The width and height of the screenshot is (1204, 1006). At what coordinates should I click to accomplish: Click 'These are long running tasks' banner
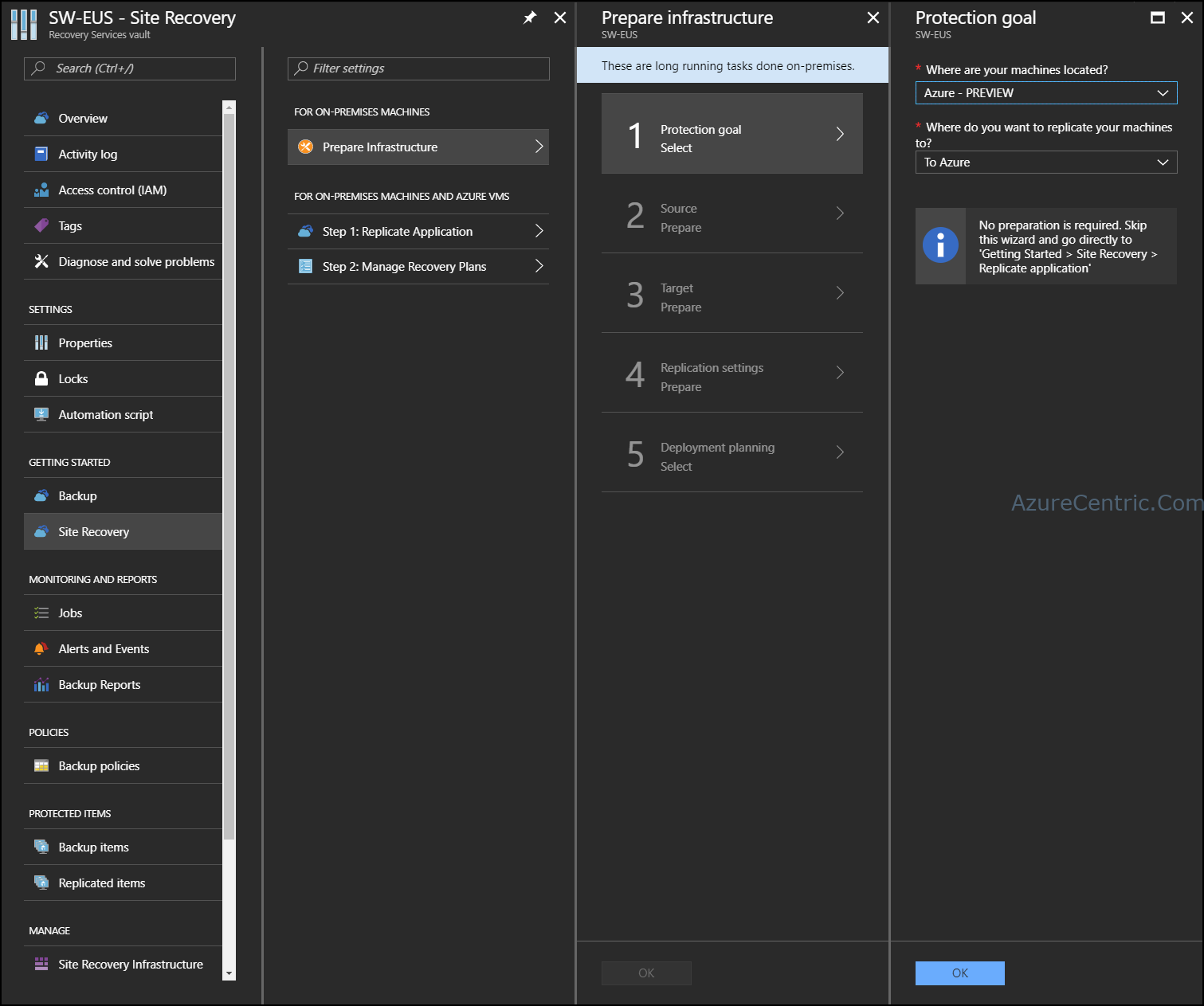point(732,65)
